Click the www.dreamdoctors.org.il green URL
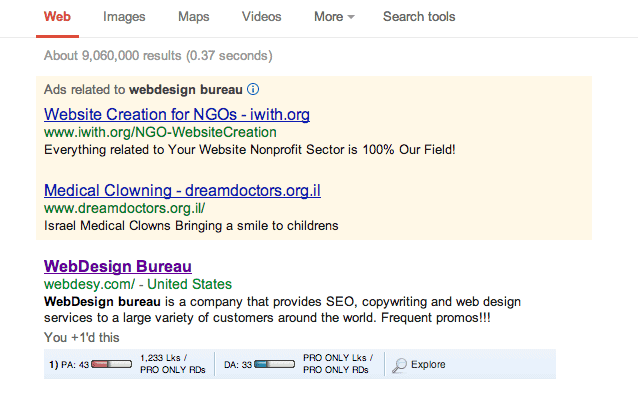Image resolution: width=638 pixels, height=403 pixels. (x=124, y=208)
